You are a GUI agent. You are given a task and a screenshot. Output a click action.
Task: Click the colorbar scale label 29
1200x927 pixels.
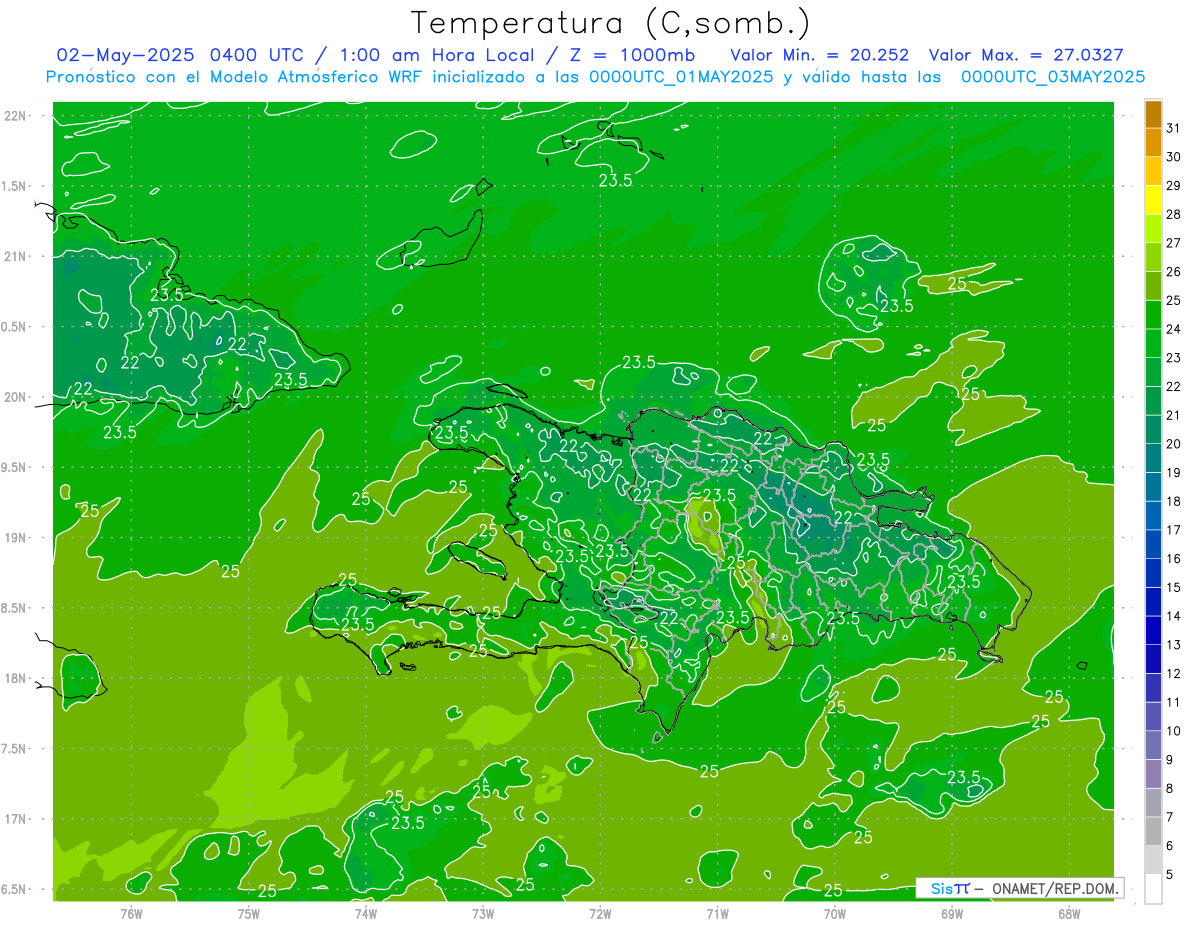[x=1174, y=186]
